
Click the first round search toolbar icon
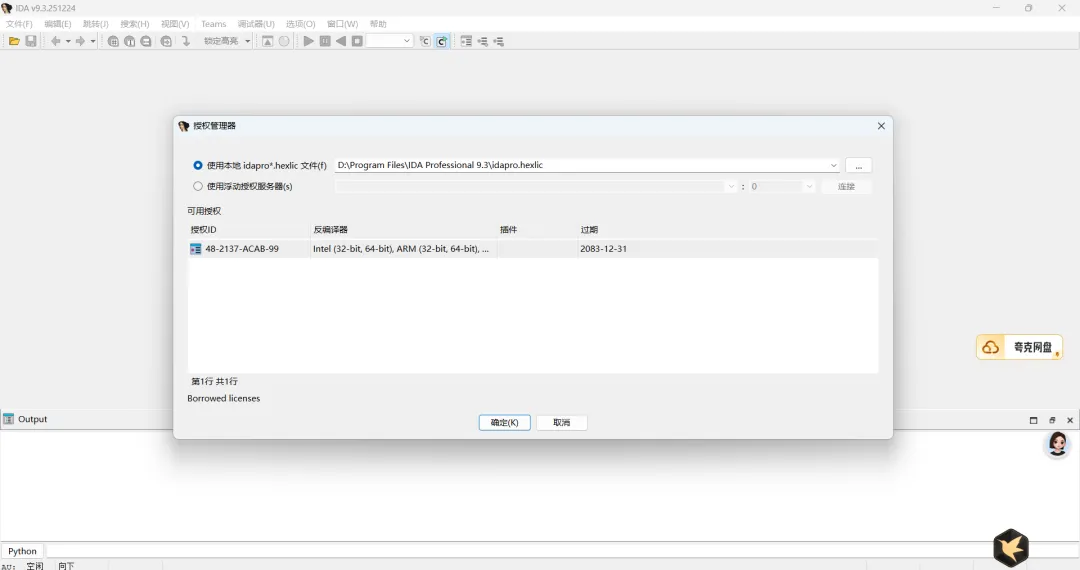point(113,41)
